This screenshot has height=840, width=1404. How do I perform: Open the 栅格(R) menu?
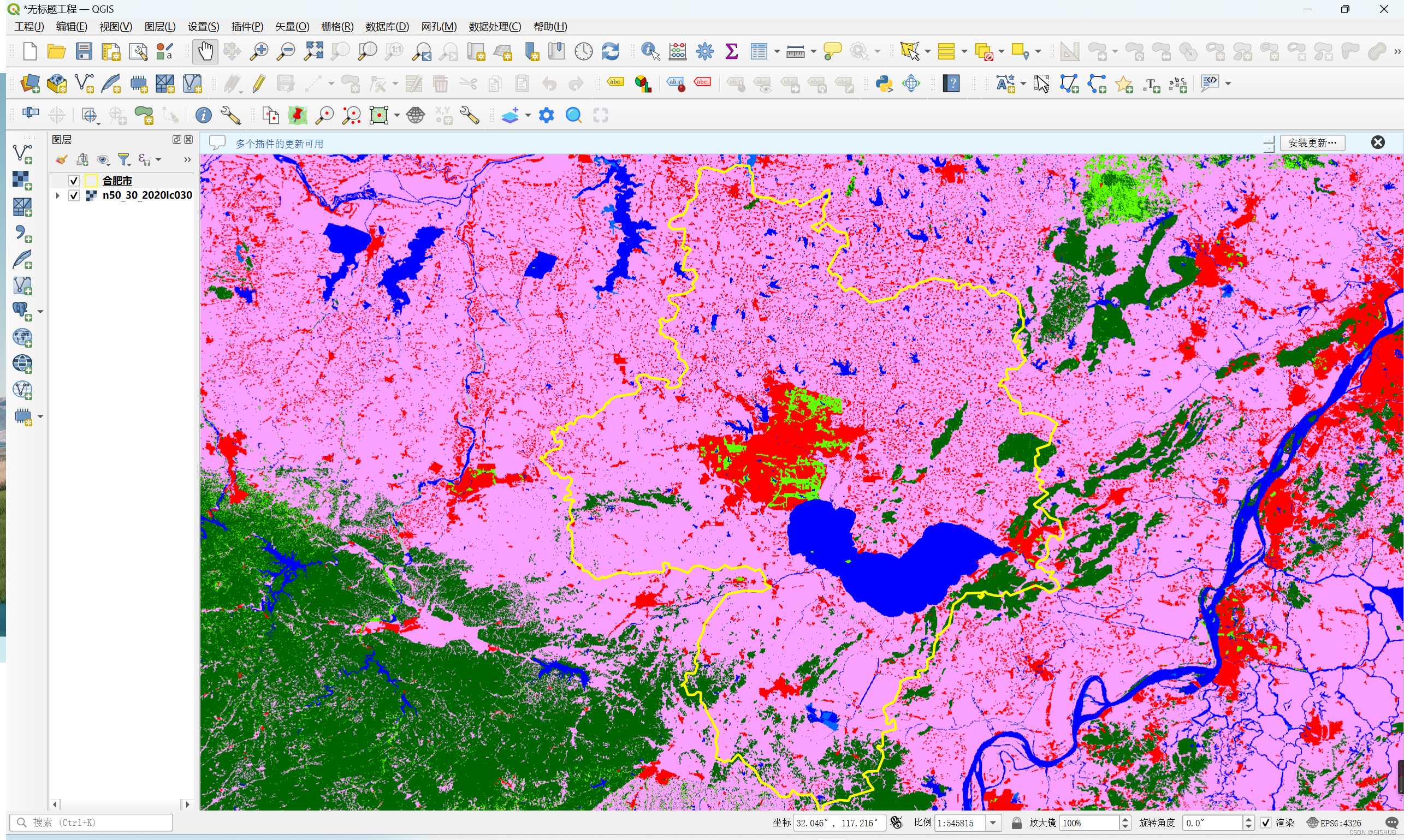click(337, 27)
